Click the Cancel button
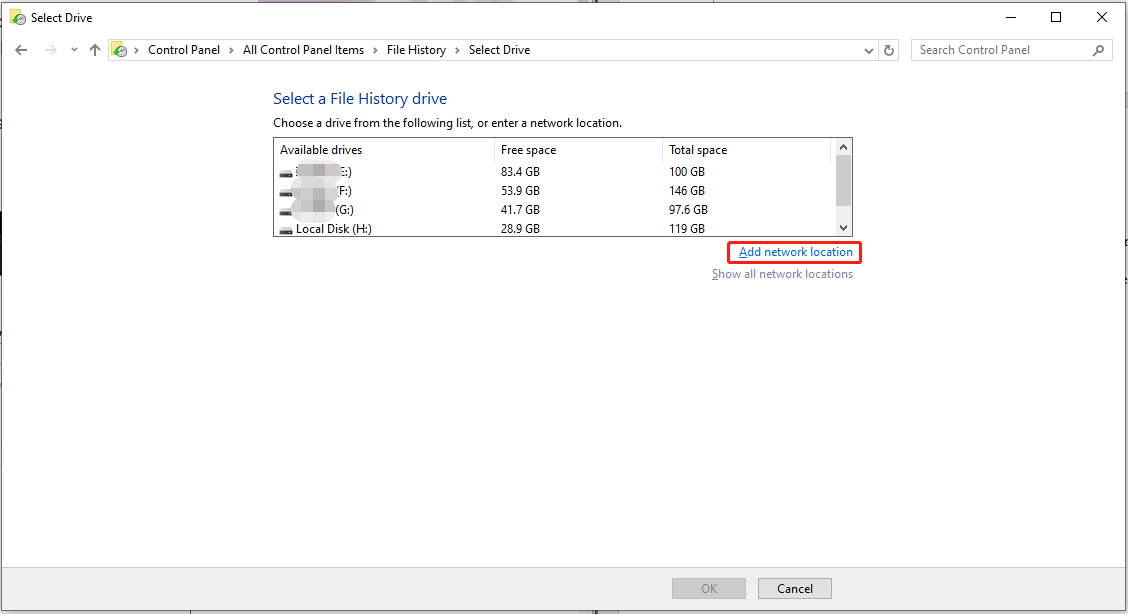 pos(794,588)
